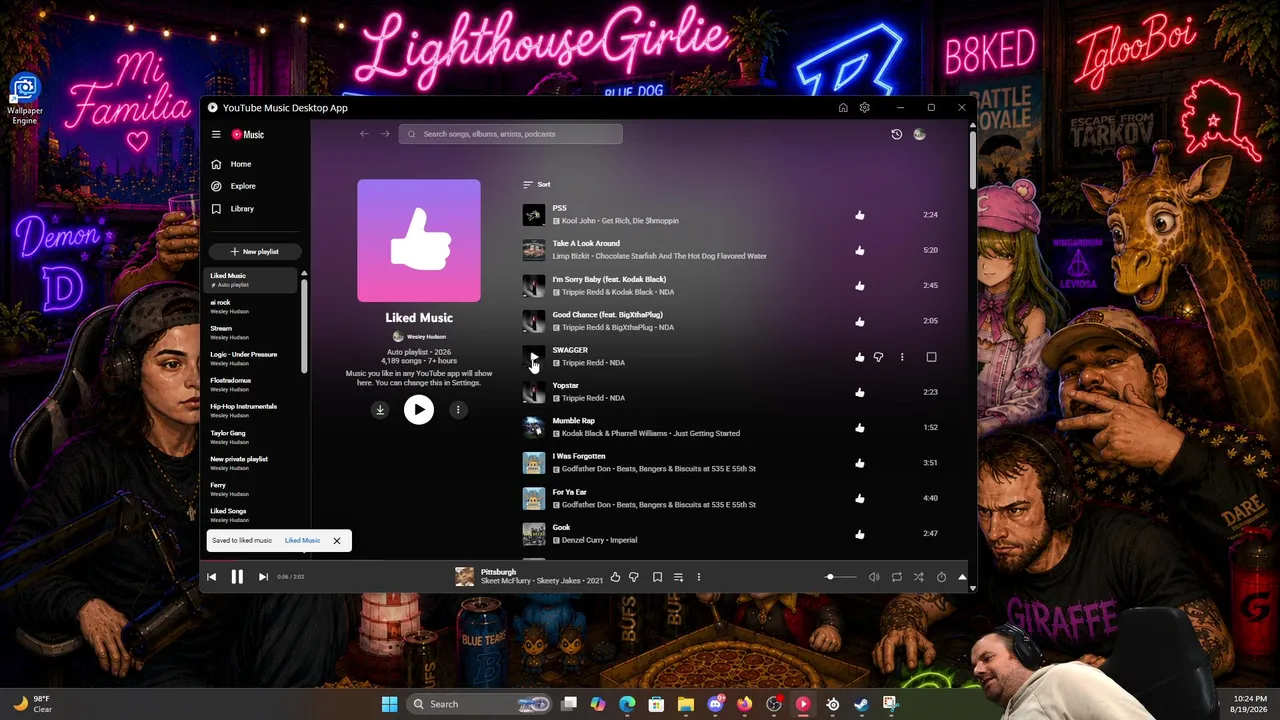Screen dimensions: 1280x720
Task: Click Liked Music playlist cover art
Action: [419, 240]
